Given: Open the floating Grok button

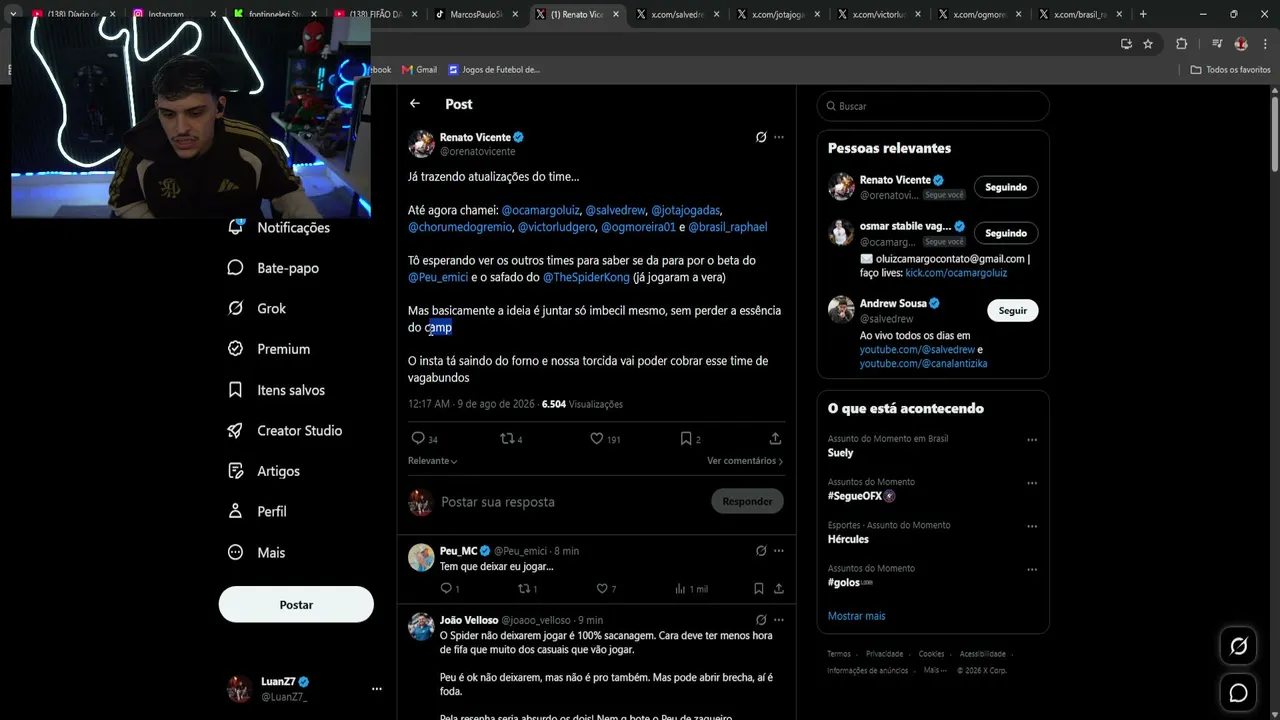Looking at the screenshot, I should coord(1238,646).
